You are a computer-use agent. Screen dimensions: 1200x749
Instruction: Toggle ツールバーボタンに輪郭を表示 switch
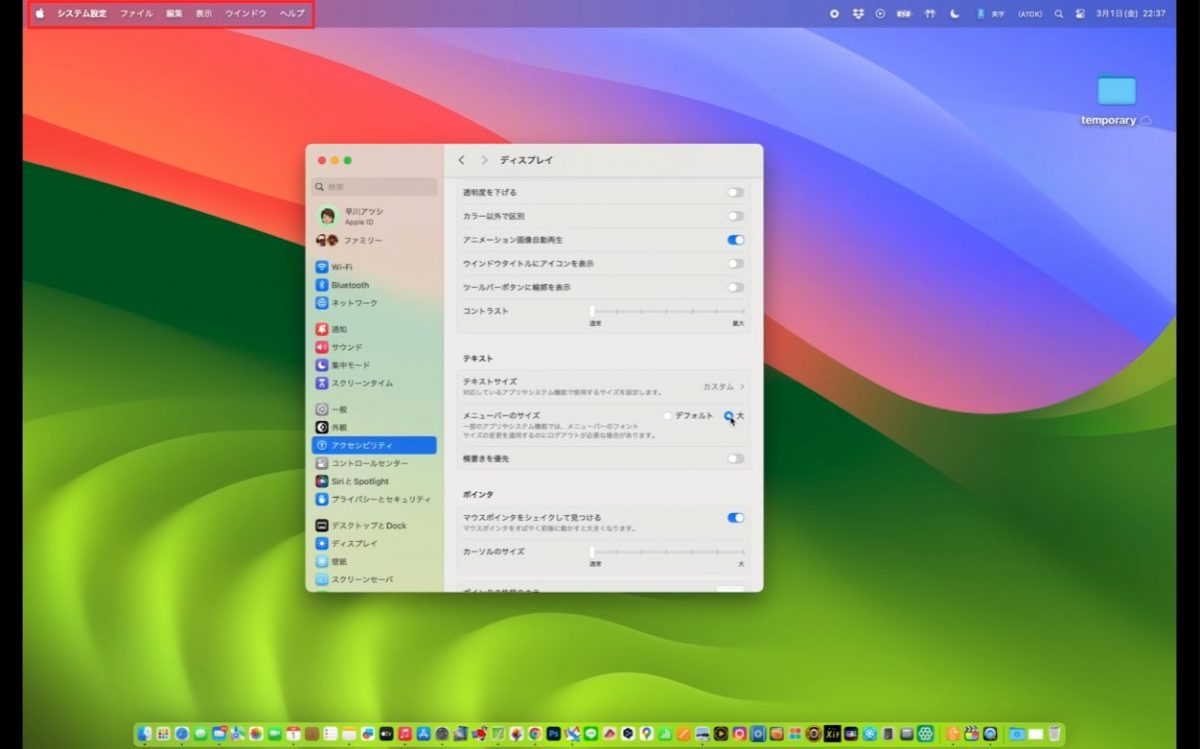(736, 287)
